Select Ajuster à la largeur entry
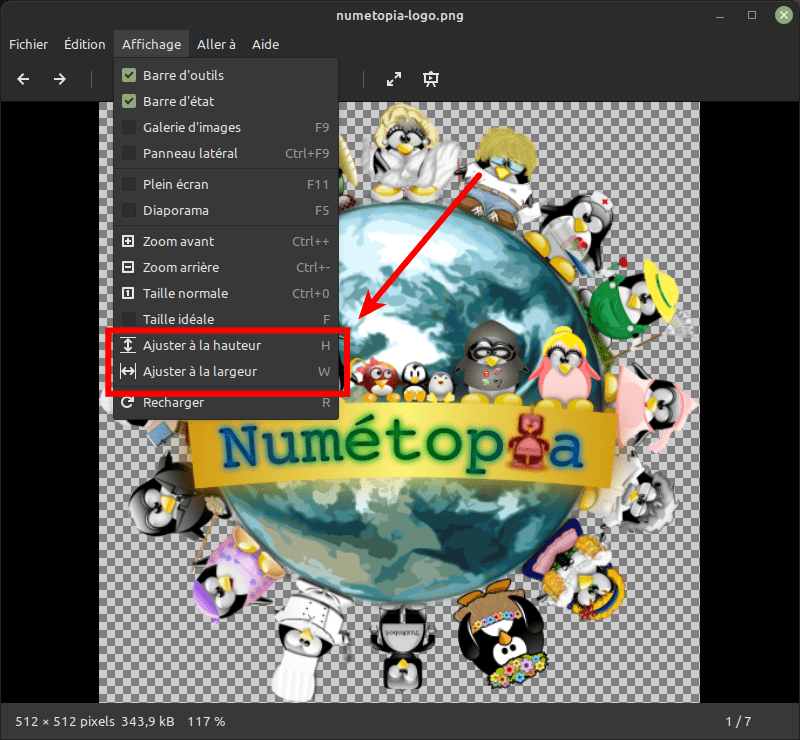The height and width of the screenshot is (740, 800). point(226,372)
